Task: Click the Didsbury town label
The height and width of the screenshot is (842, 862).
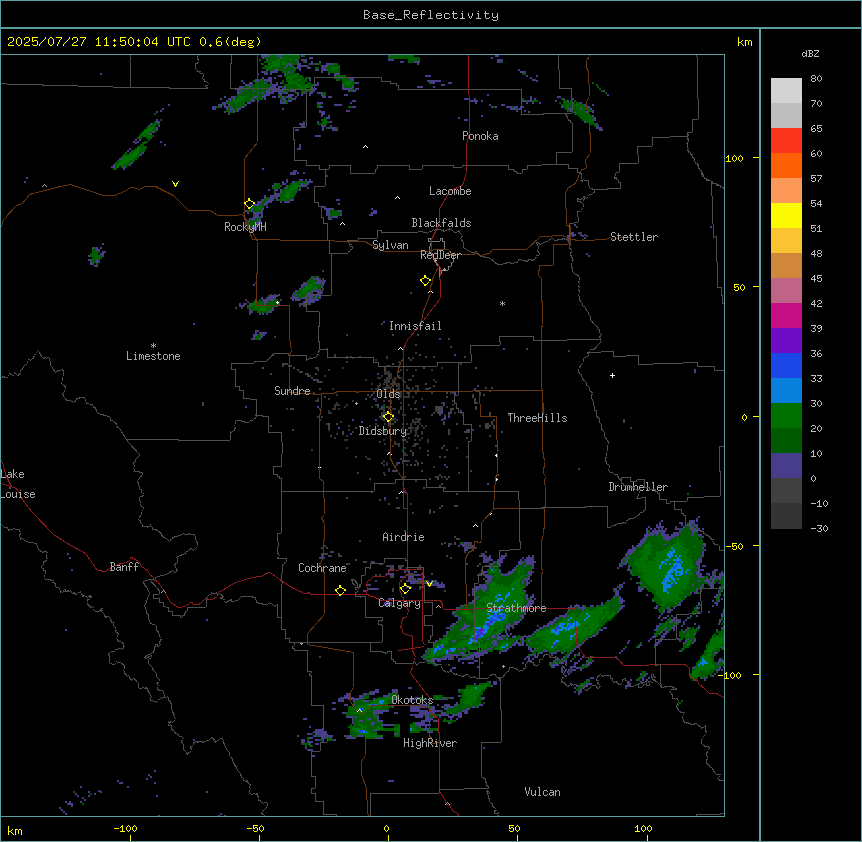Action: pos(383,431)
